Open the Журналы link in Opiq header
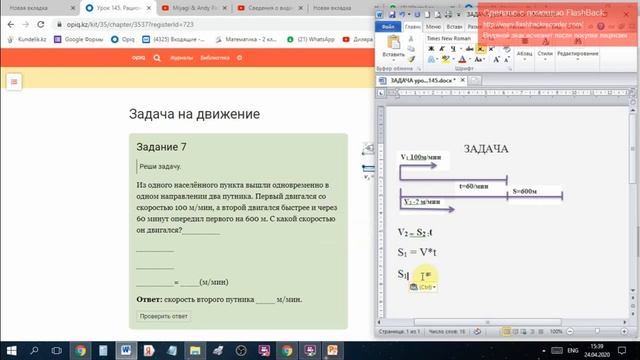 point(181,58)
